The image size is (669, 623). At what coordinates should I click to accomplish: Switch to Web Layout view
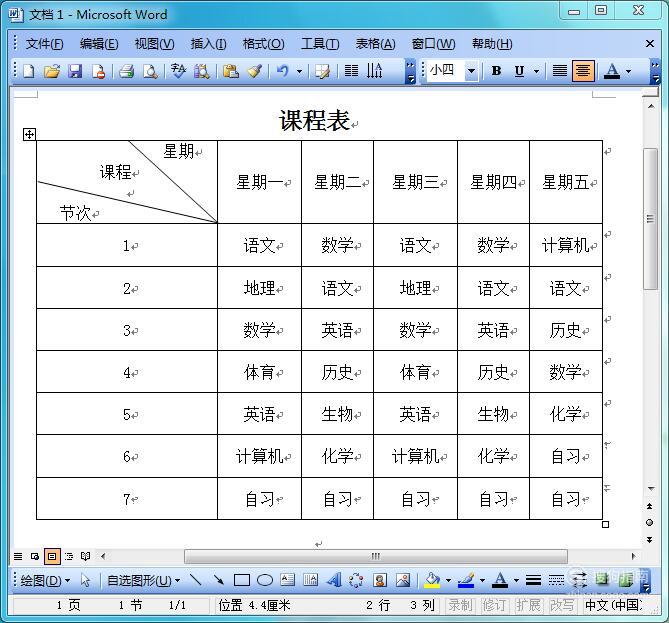pos(35,556)
